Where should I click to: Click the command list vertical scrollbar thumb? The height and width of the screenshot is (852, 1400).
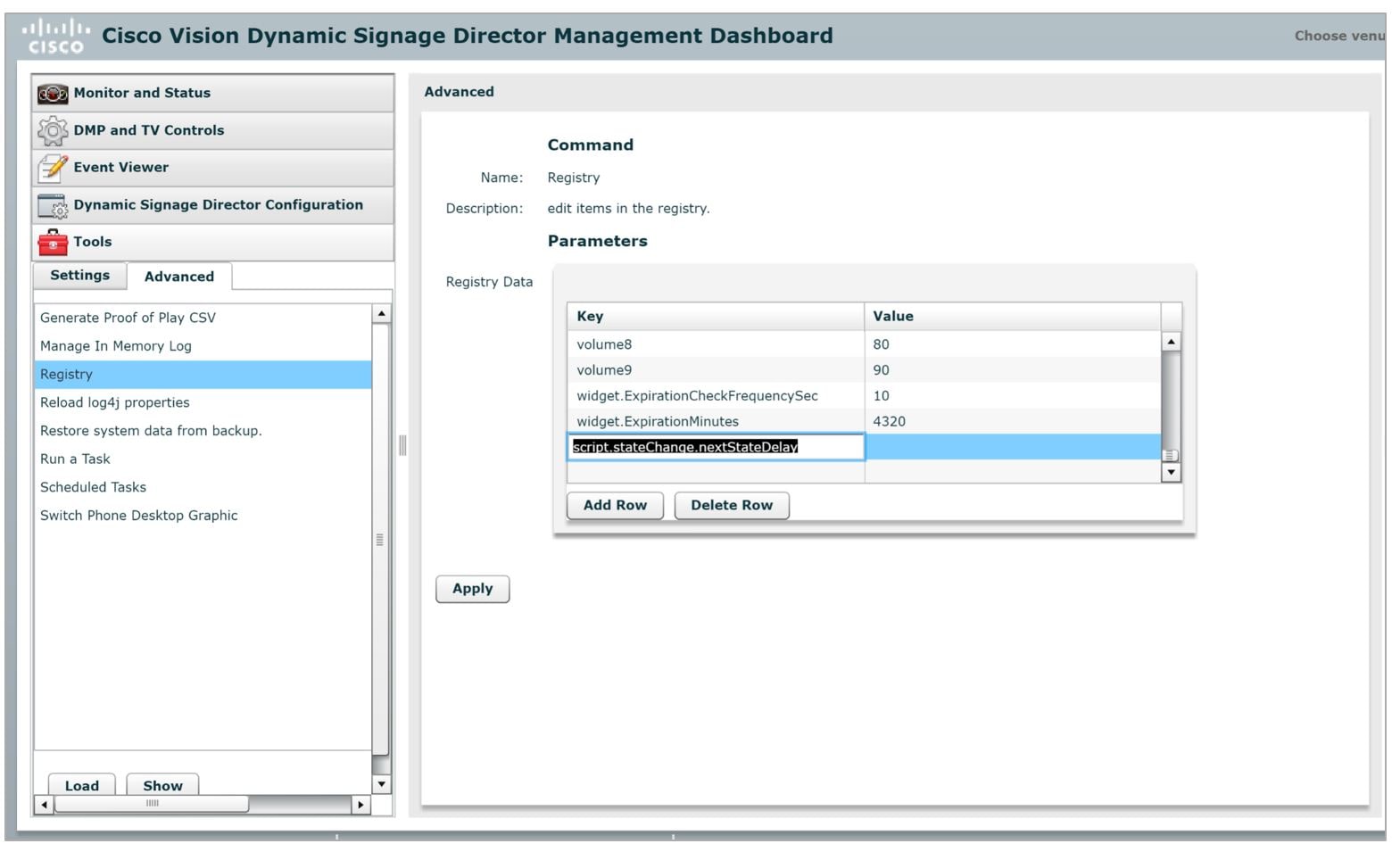click(x=381, y=540)
